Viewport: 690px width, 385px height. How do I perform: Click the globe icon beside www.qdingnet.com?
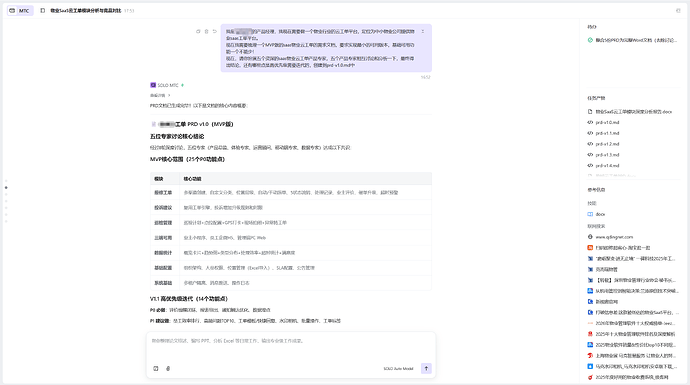[x=590, y=237]
